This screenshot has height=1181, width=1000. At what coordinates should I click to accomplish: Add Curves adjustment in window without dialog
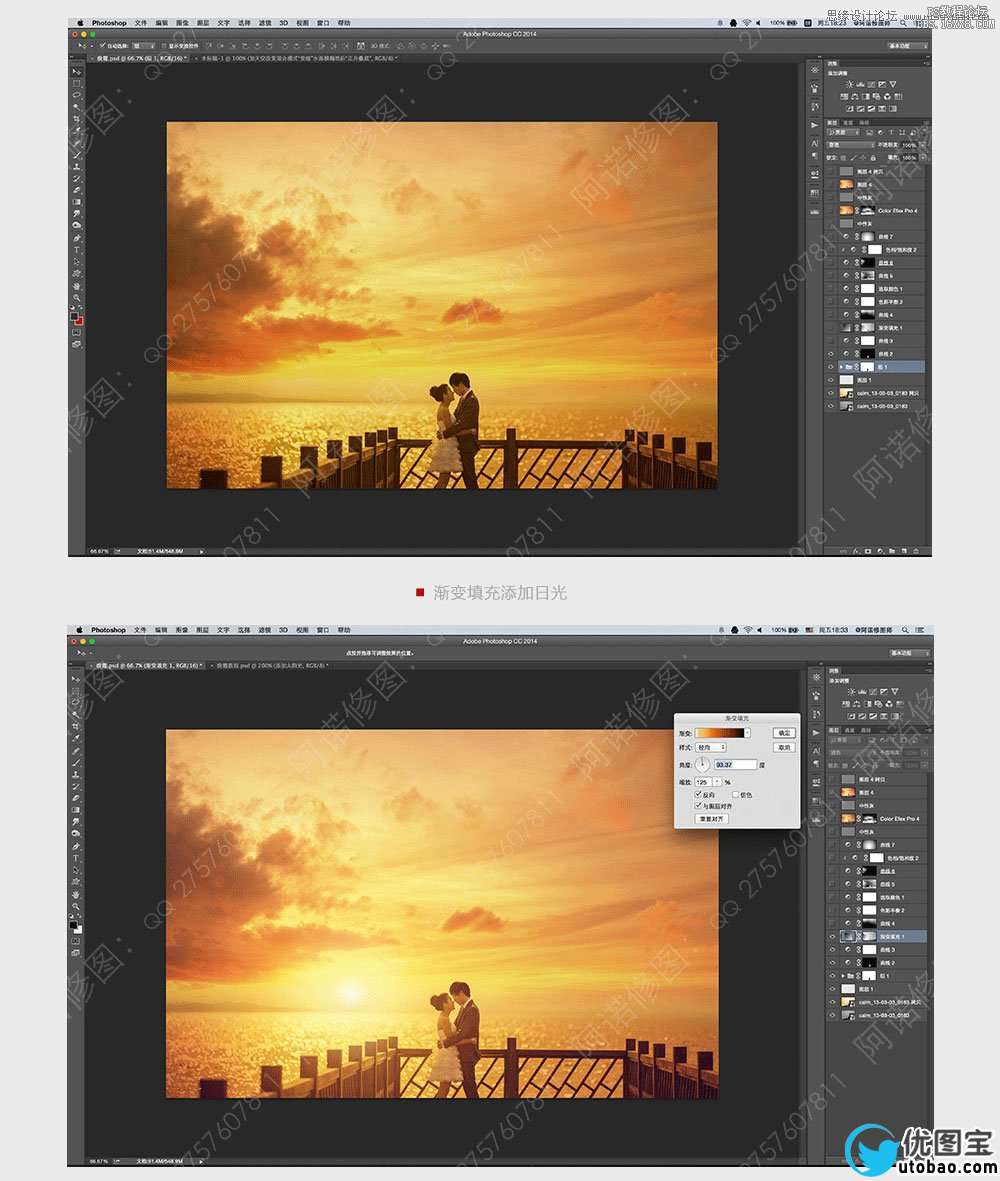(871, 84)
